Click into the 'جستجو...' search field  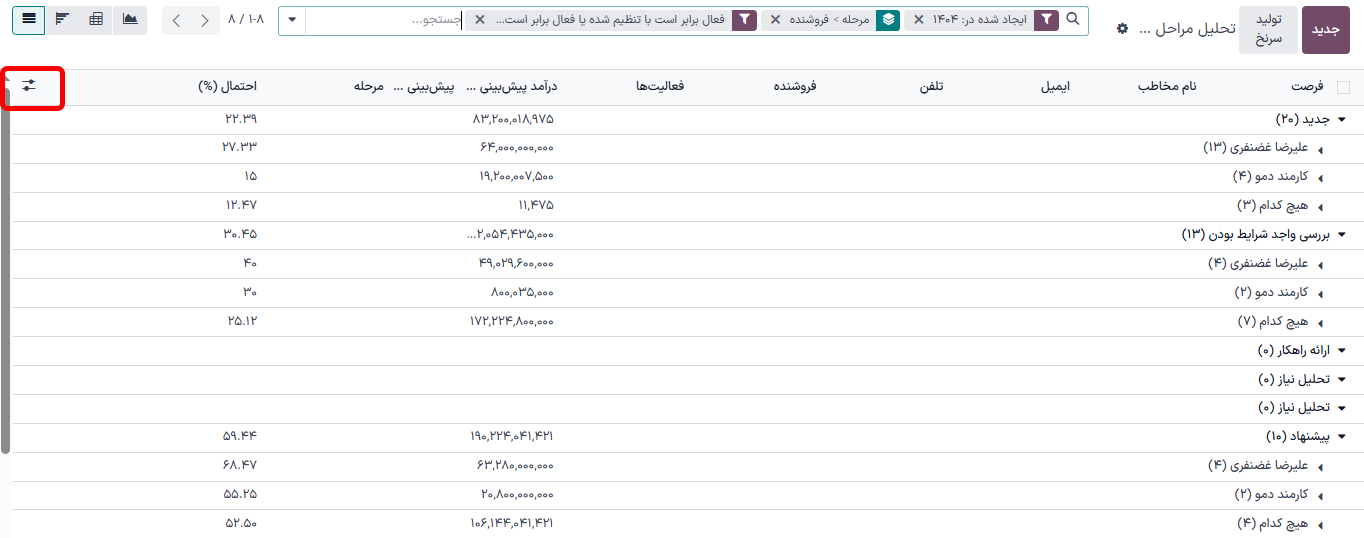coord(380,20)
